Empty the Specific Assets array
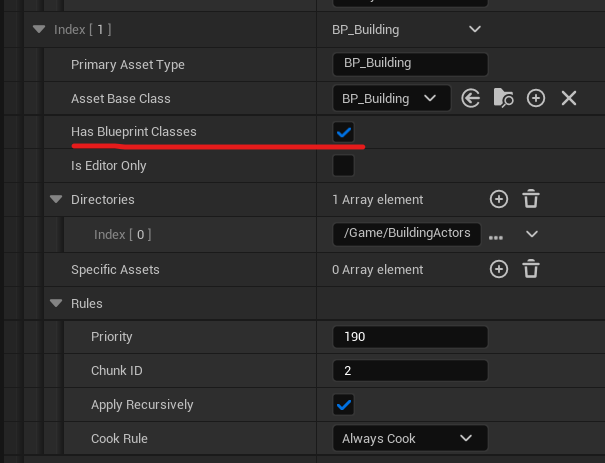The height and width of the screenshot is (463, 605). pos(531,269)
